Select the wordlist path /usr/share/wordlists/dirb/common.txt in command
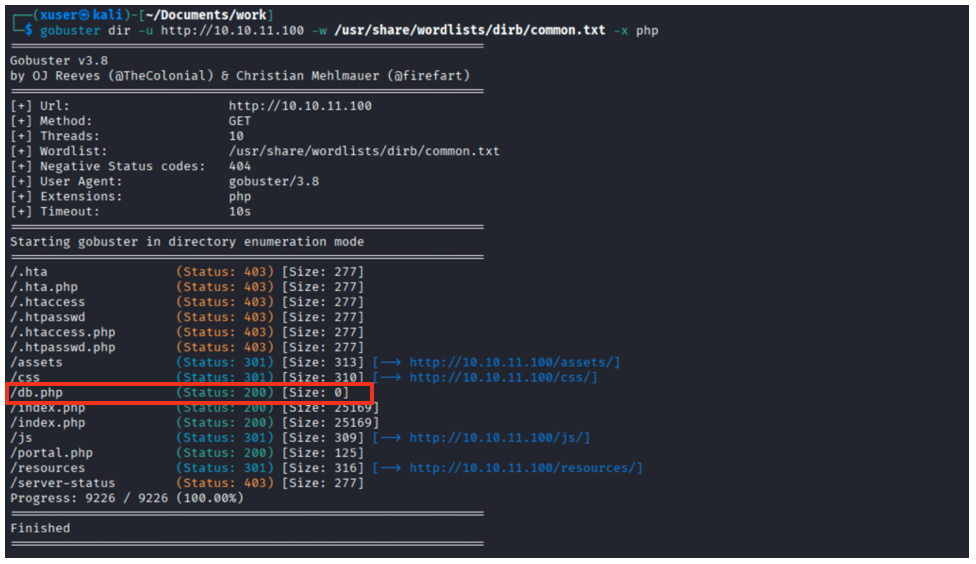This screenshot has width=976, height=564. pos(469,30)
